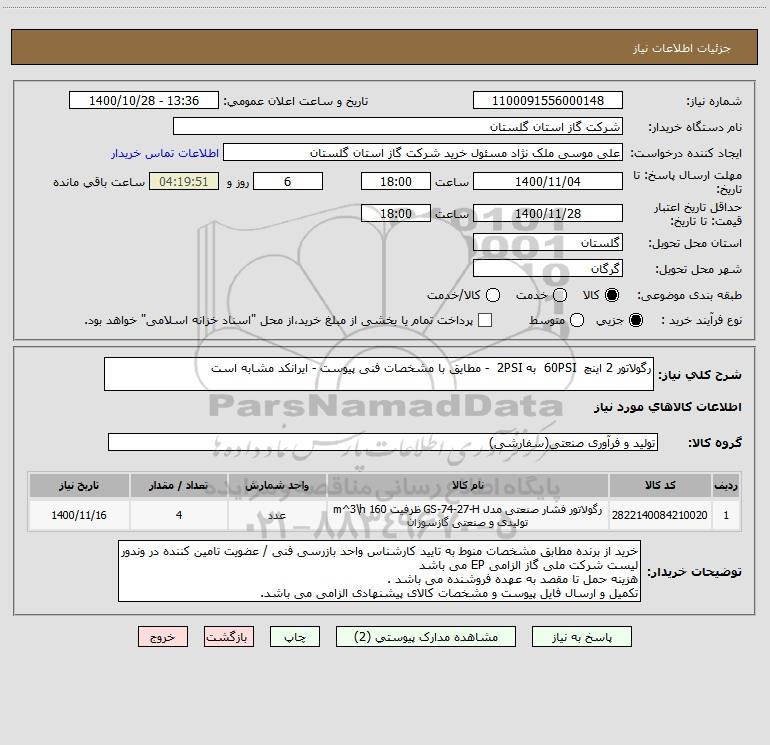Click the پاسخ به نیاز button

(582, 637)
